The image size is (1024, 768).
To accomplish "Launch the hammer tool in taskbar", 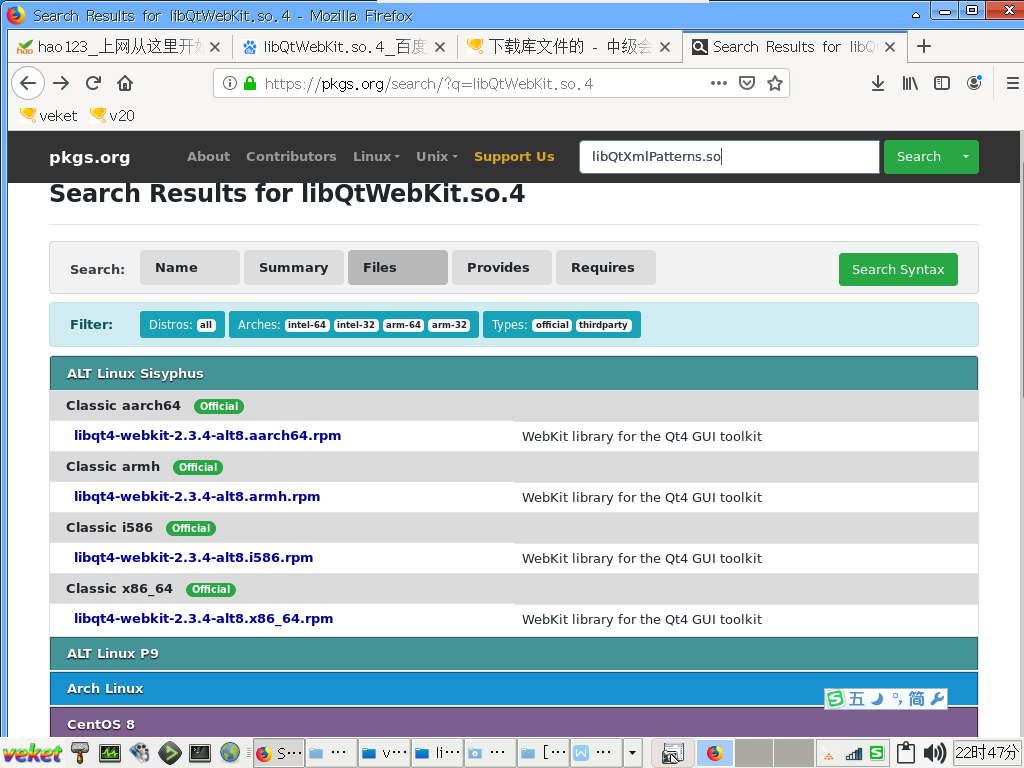I will coord(80,753).
